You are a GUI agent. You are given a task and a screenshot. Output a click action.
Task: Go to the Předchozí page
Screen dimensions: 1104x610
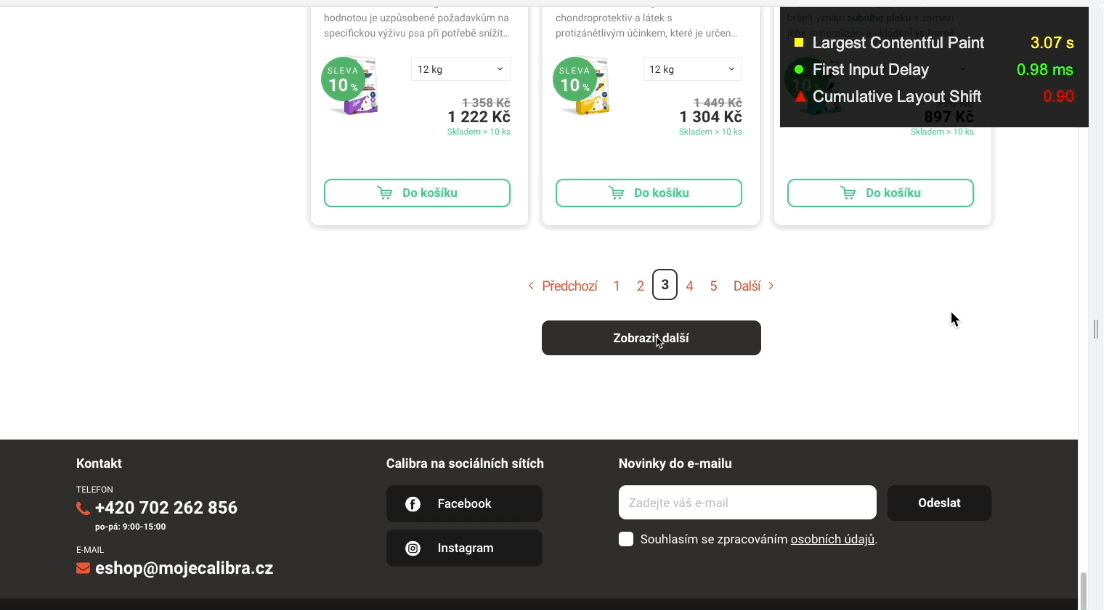click(563, 286)
